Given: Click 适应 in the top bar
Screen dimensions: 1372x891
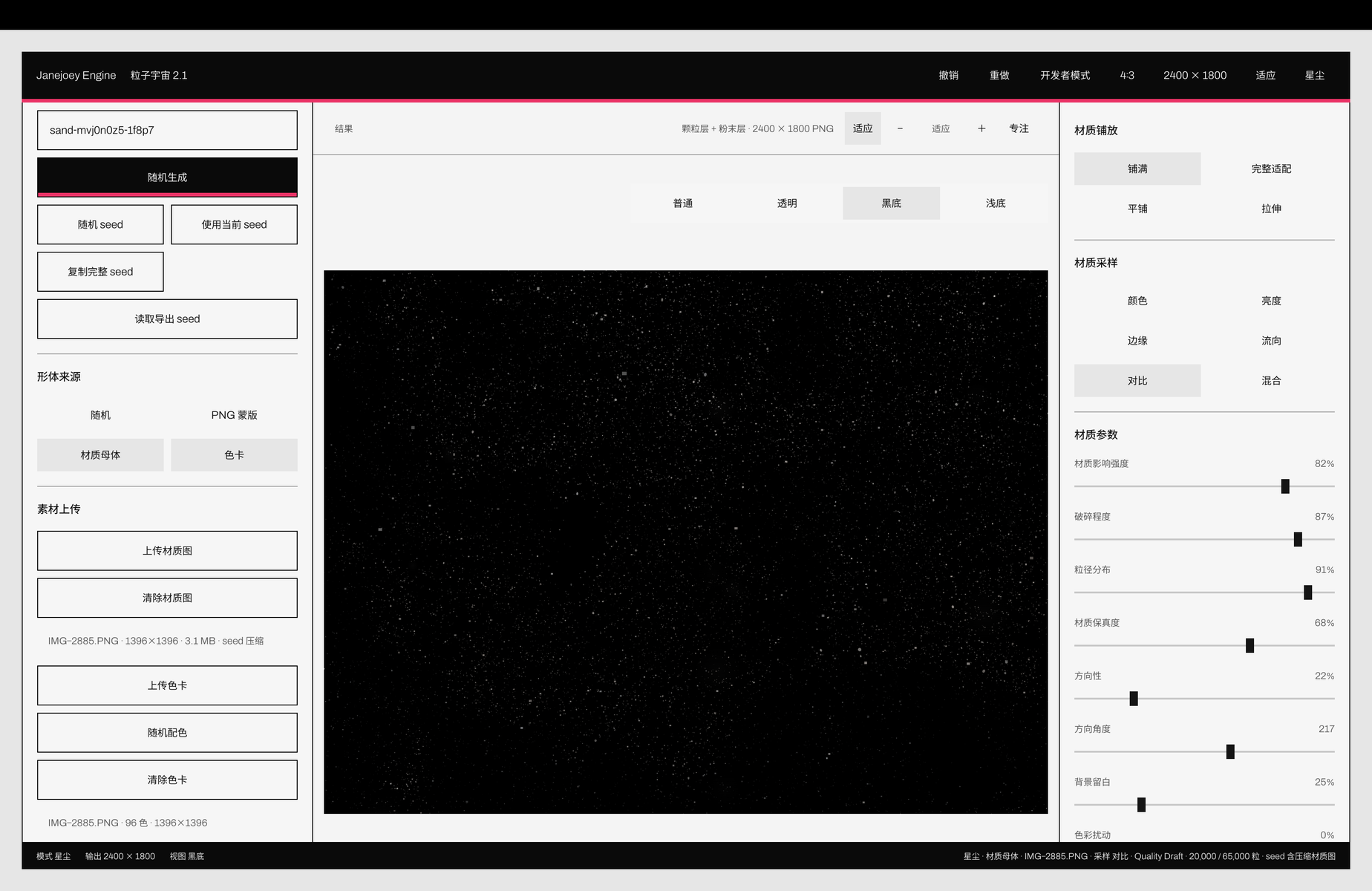Looking at the screenshot, I should click(1265, 75).
